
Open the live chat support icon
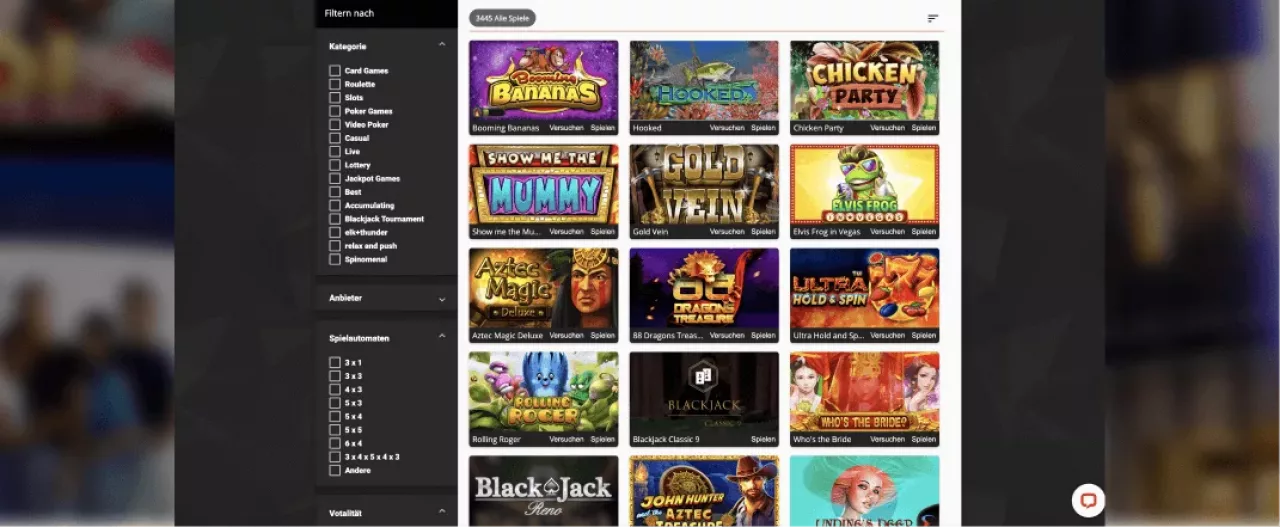point(1088,500)
